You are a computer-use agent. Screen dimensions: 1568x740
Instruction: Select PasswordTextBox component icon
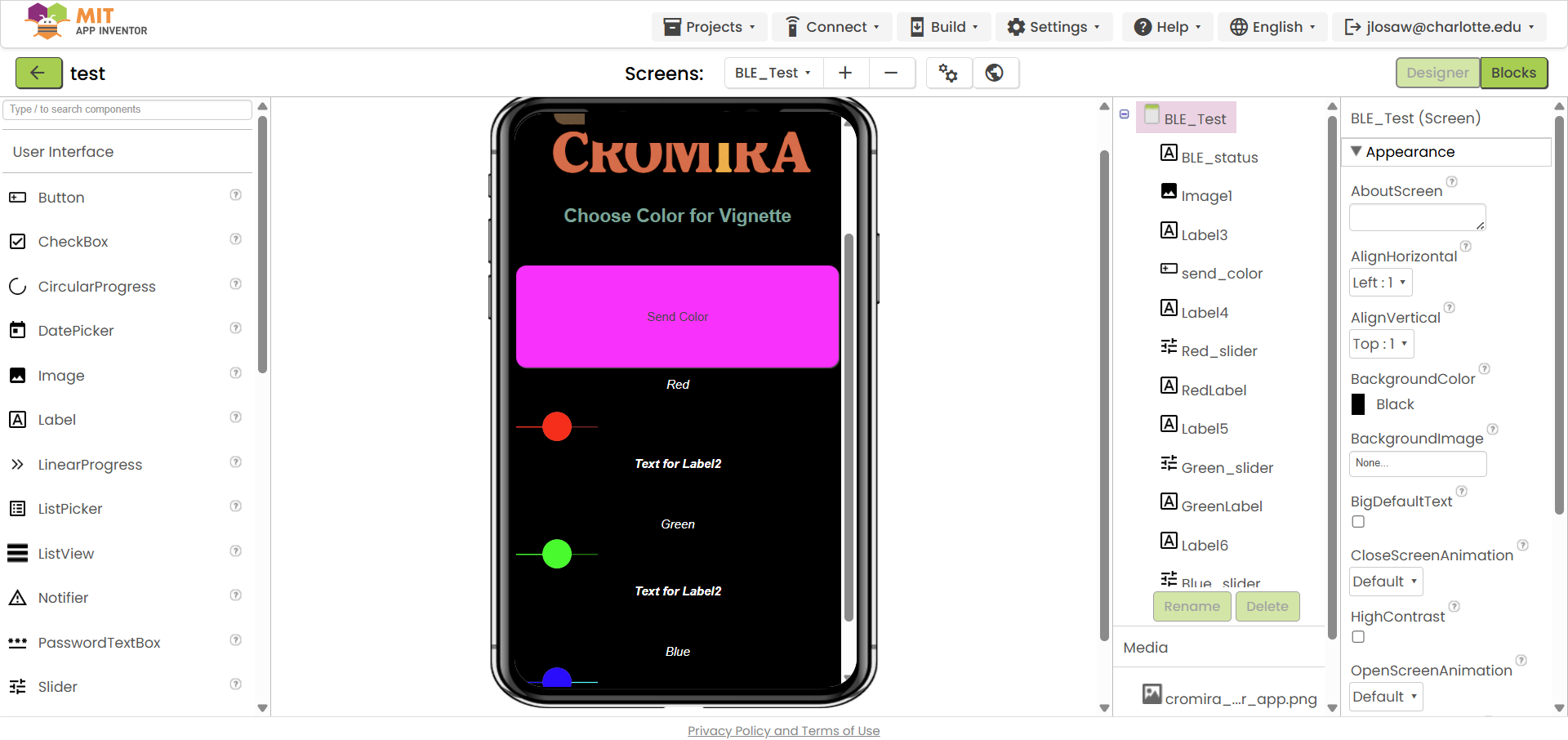tap(18, 642)
